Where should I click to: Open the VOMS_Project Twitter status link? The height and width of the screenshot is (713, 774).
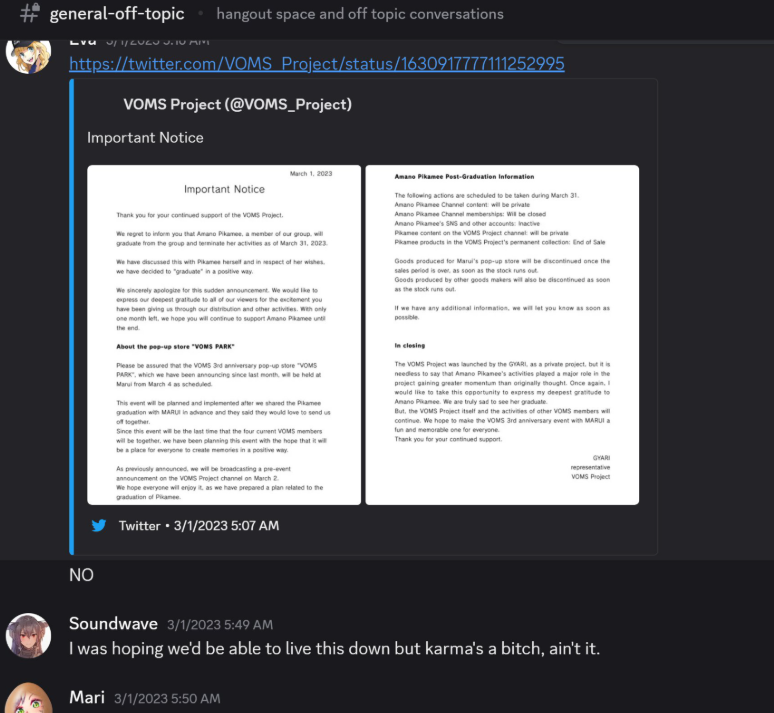316,64
